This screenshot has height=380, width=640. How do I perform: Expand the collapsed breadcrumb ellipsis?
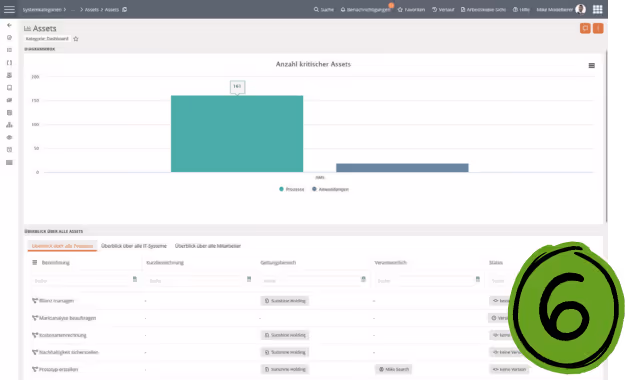pos(73,9)
